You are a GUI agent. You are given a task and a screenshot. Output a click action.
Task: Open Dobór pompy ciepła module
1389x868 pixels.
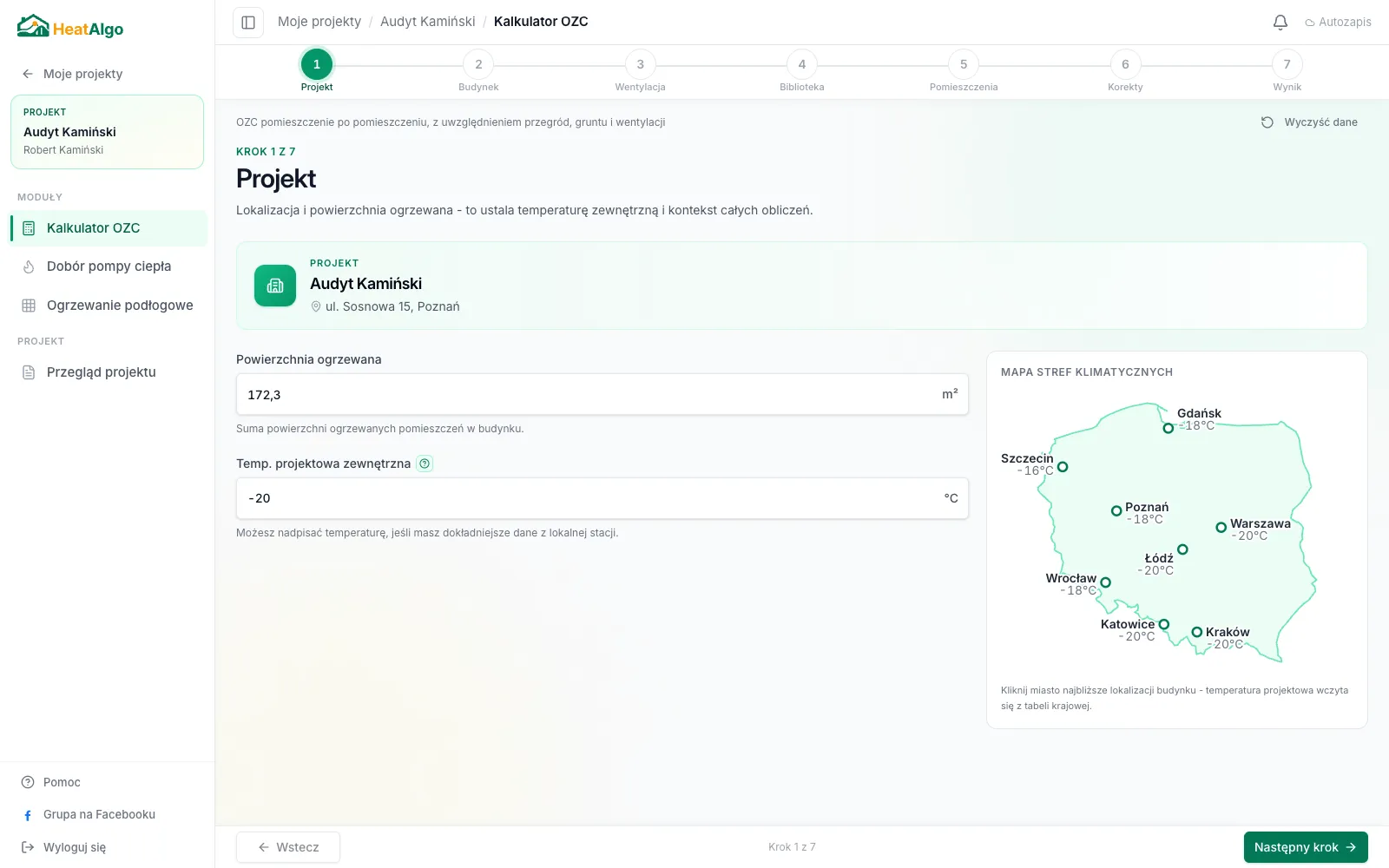[109, 266]
